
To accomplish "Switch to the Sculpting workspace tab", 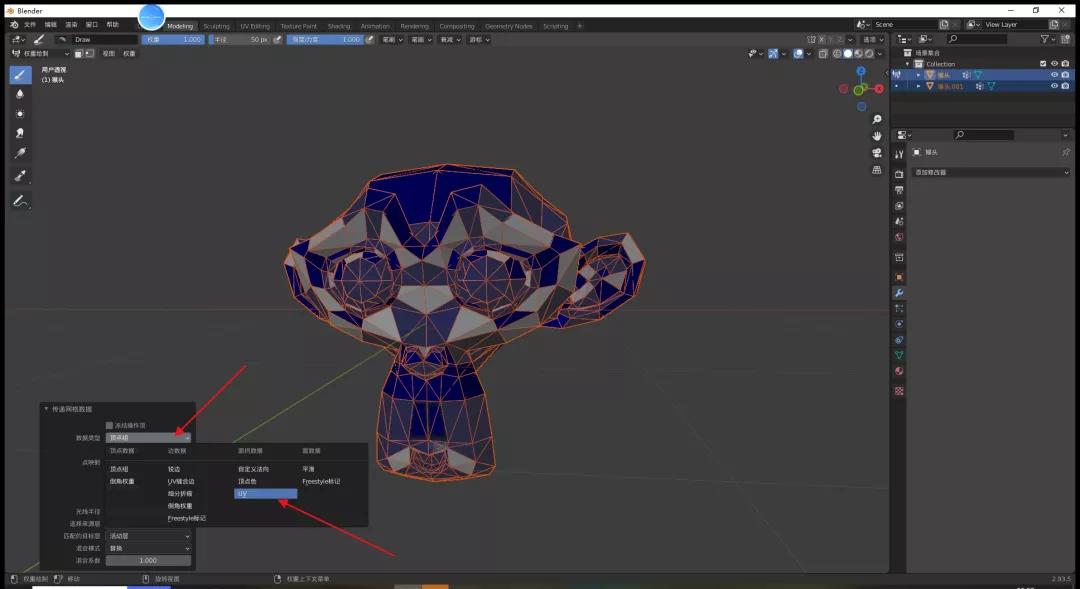I will click(x=216, y=25).
